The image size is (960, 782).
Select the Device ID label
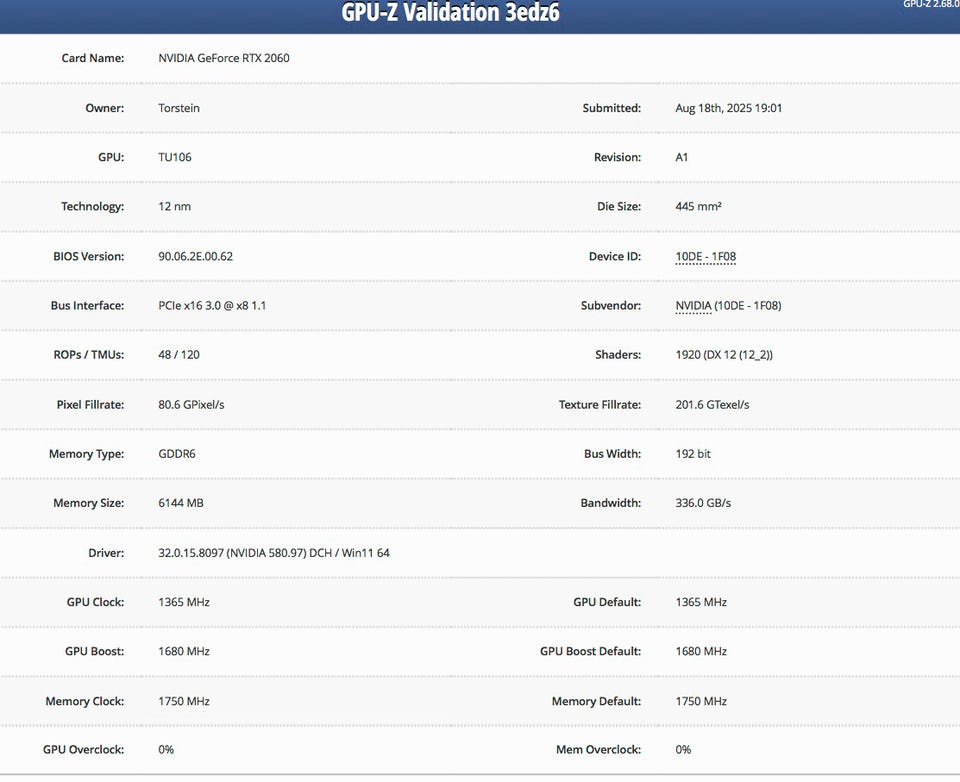(x=615, y=257)
